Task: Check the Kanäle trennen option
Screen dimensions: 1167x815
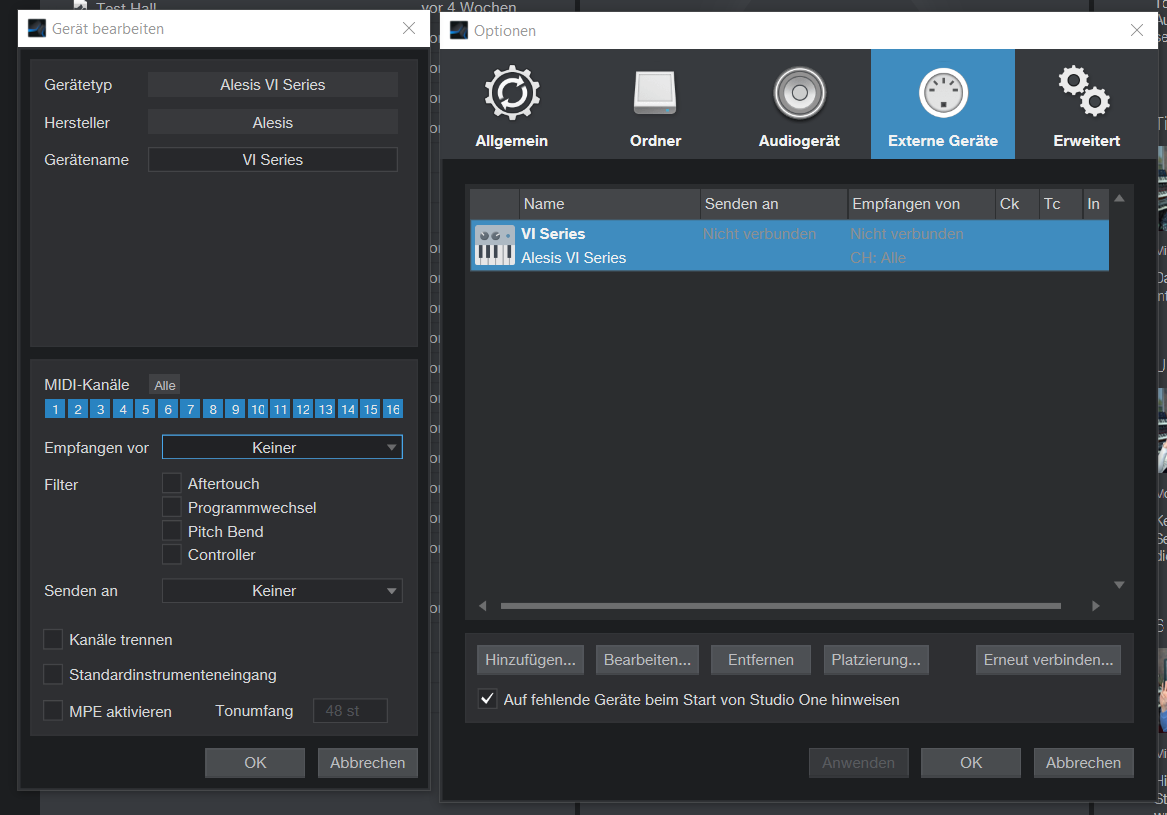Action: [x=53, y=640]
